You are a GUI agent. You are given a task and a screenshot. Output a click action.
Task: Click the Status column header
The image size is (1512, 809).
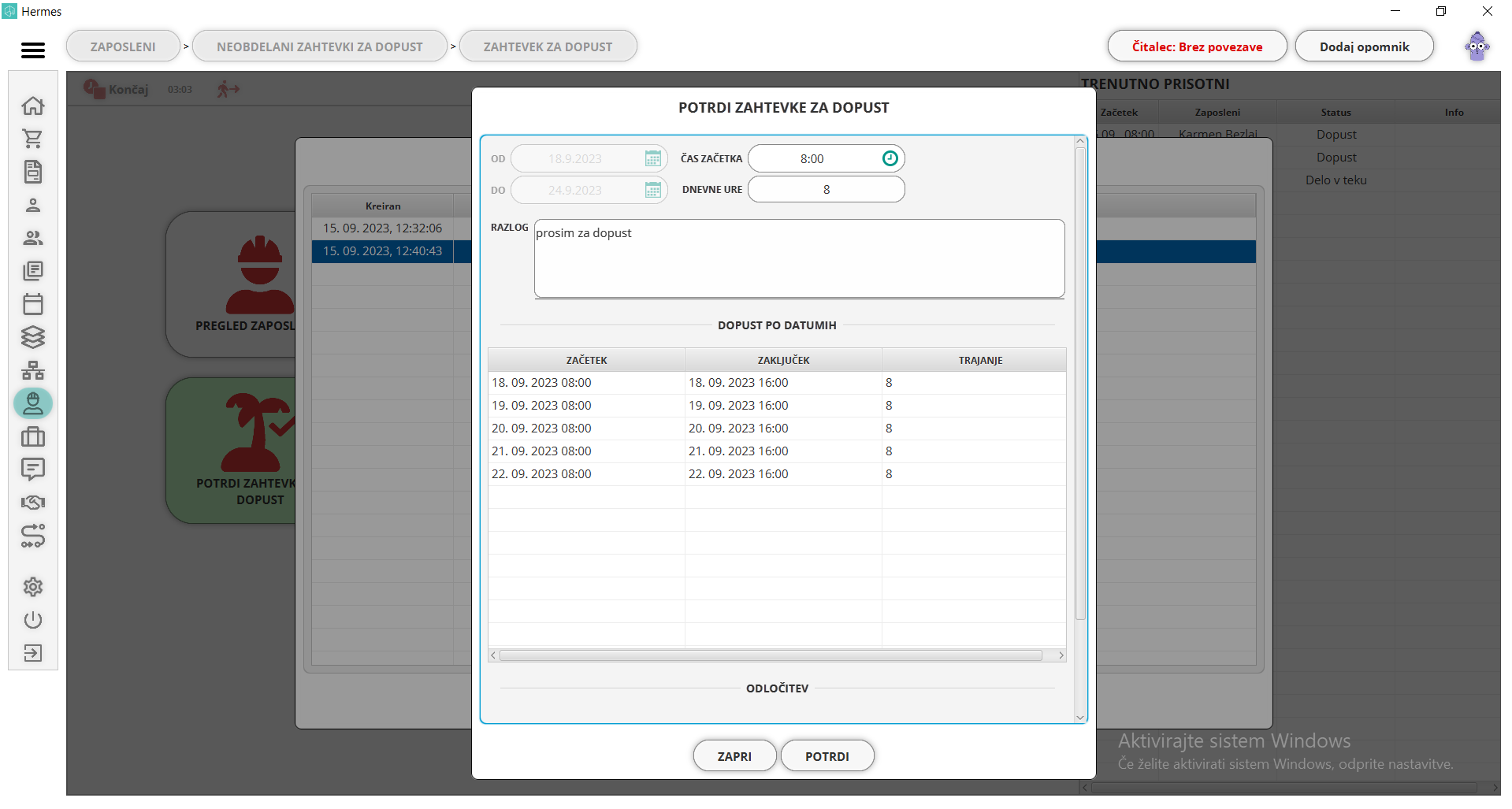click(x=1336, y=112)
